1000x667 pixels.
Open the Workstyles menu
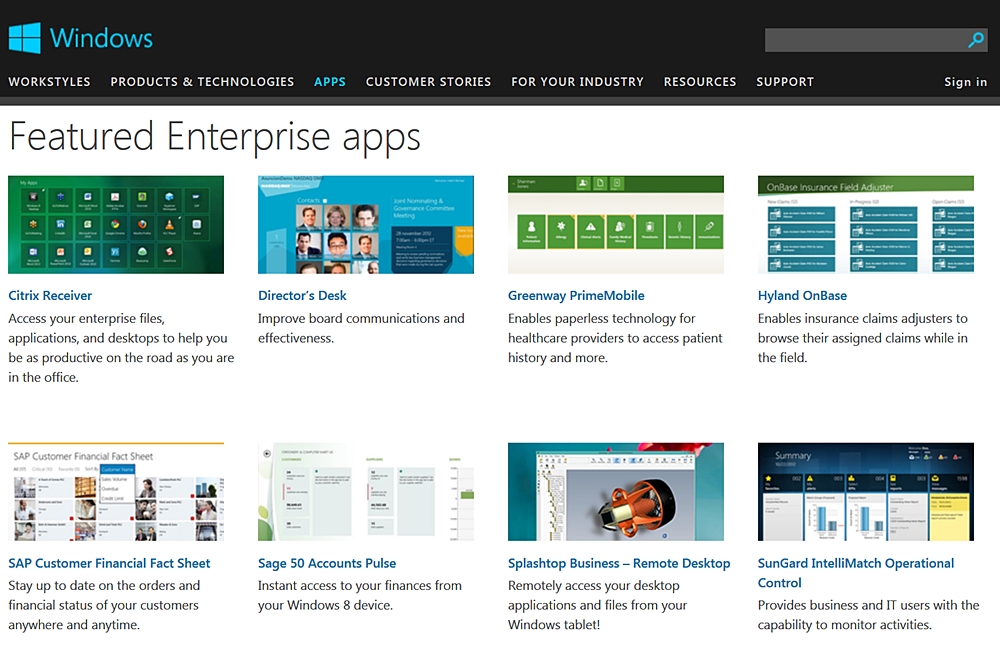tap(49, 82)
